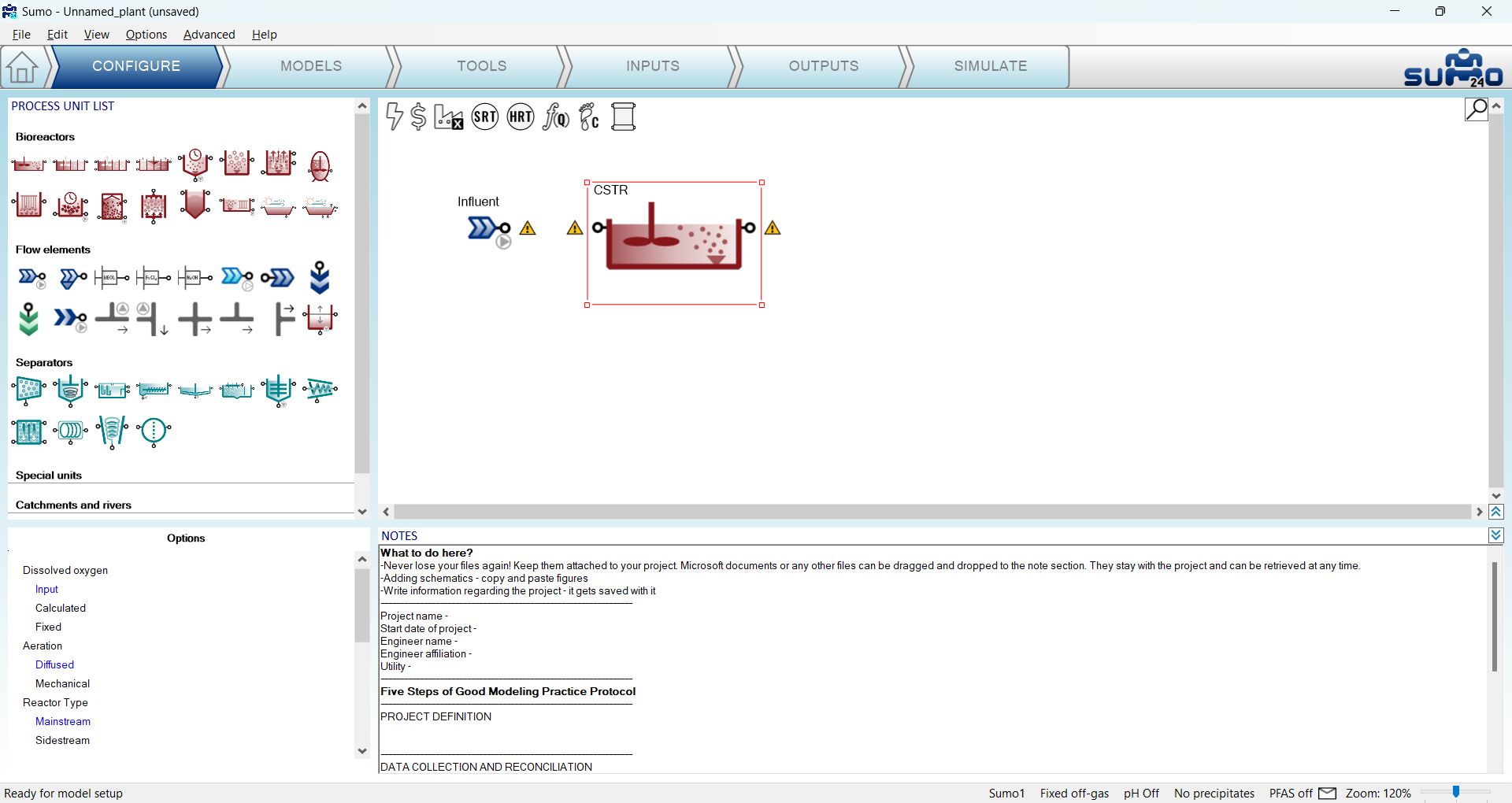Set Dissolved oxygen to Calculated
This screenshot has height=803, width=1512.
pos(61,608)
